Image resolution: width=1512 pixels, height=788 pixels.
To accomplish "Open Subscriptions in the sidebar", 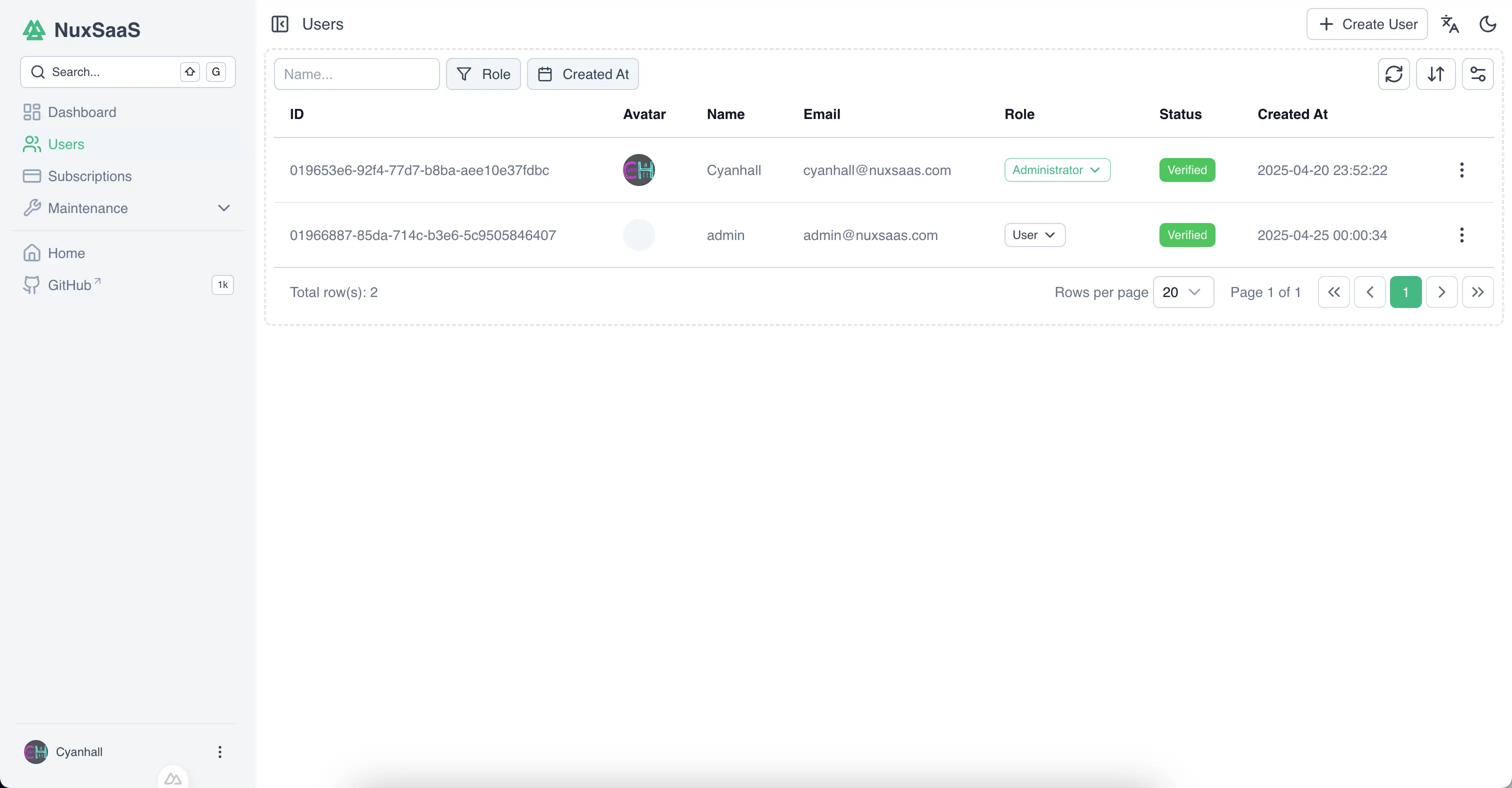I will click(89, 176).
